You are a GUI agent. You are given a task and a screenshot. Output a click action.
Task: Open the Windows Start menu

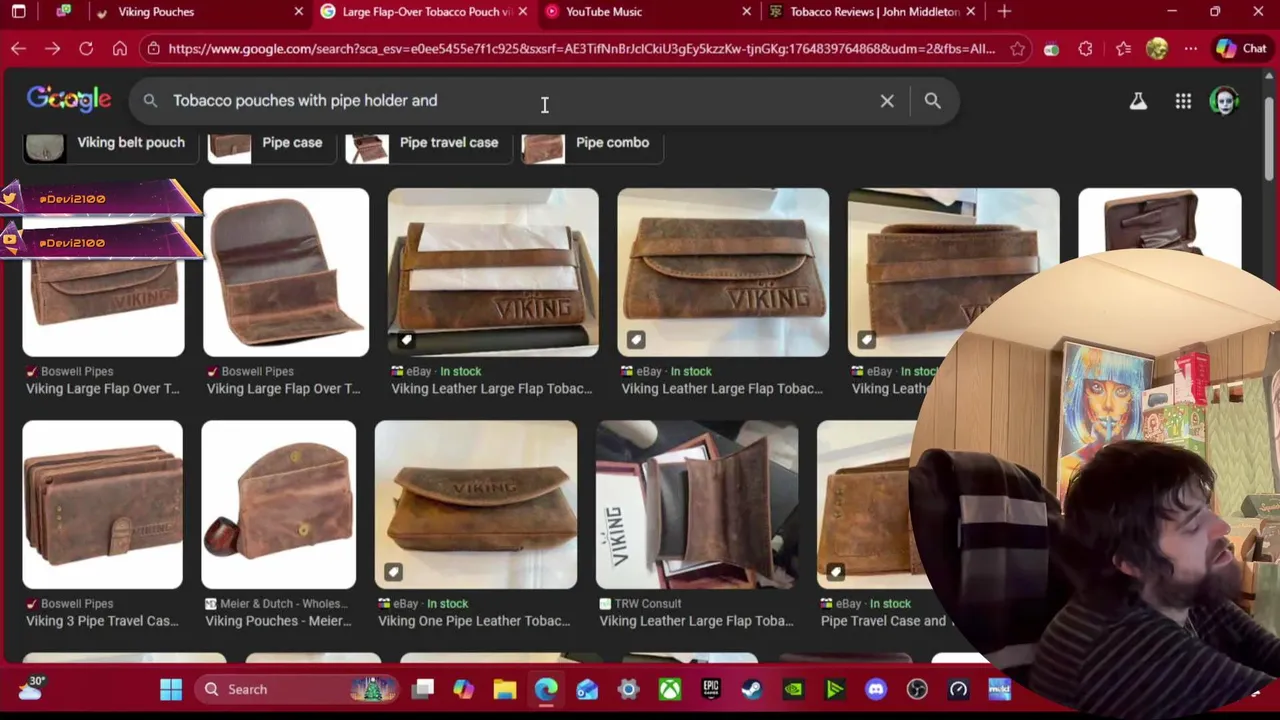[171, 689]
